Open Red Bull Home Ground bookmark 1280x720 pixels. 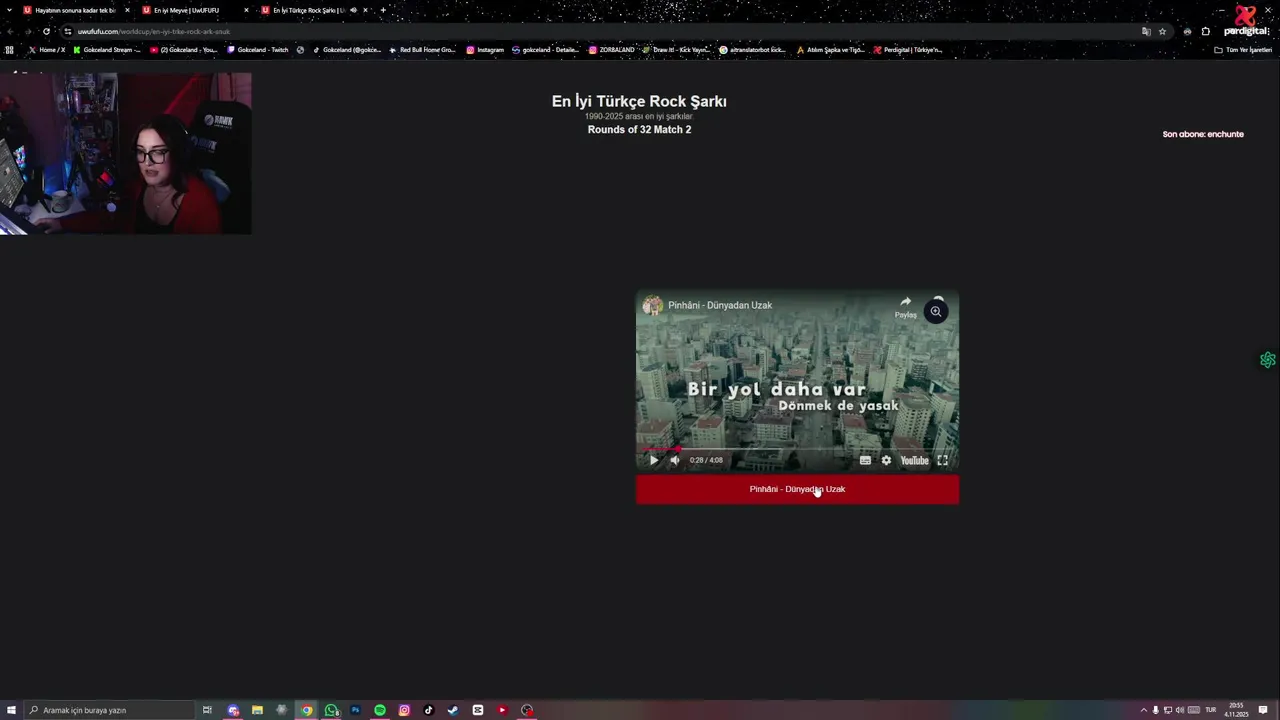422,50
